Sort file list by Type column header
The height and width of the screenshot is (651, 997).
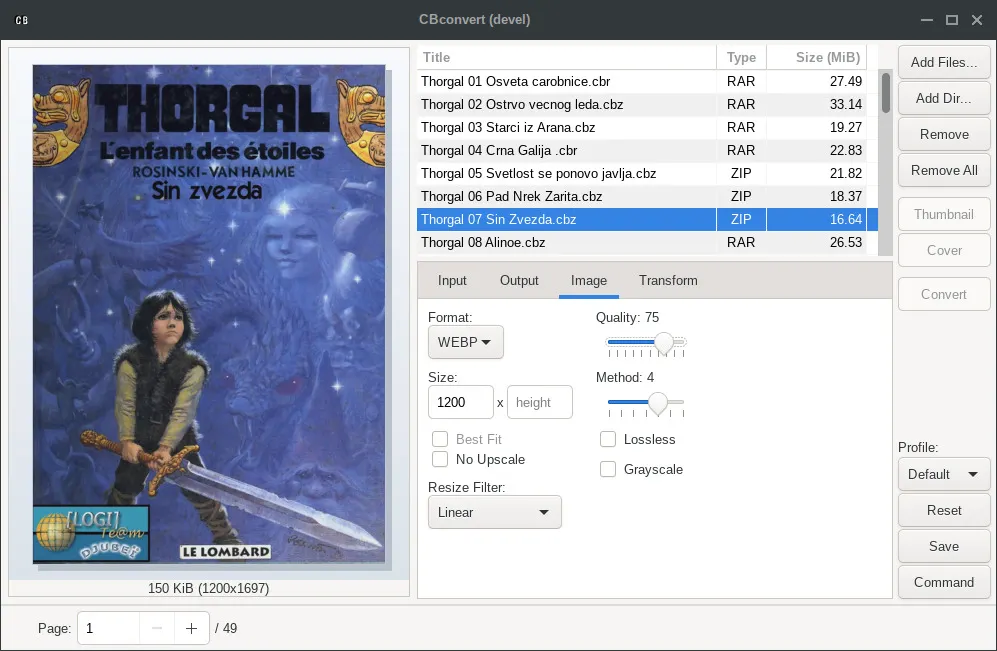(741, 57)
